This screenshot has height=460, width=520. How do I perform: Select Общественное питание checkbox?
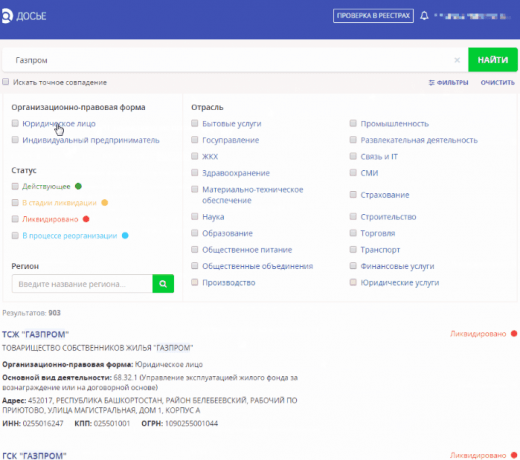[x=195, y=249]
